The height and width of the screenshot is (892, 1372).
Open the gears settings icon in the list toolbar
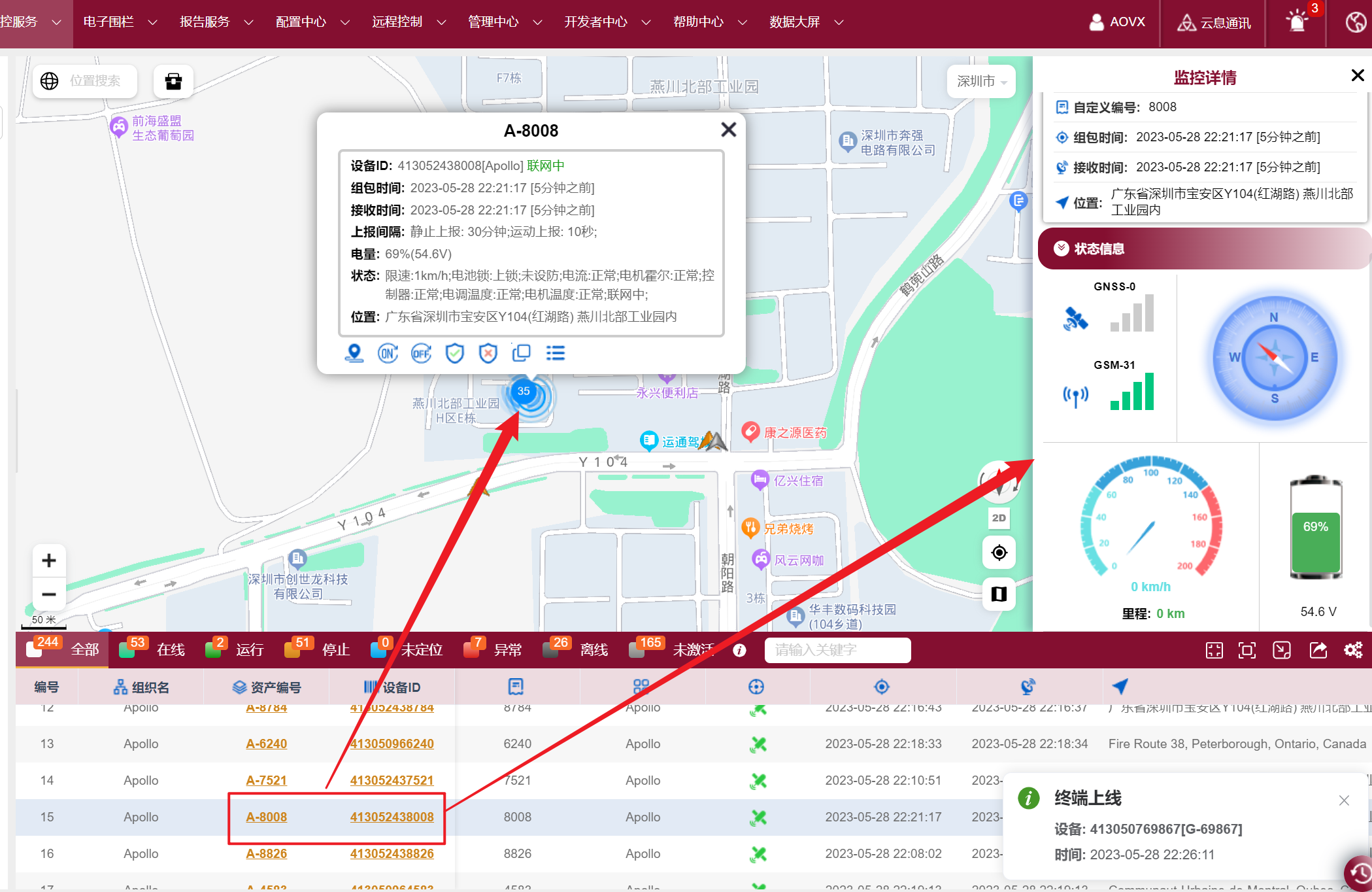(1353, 649)
